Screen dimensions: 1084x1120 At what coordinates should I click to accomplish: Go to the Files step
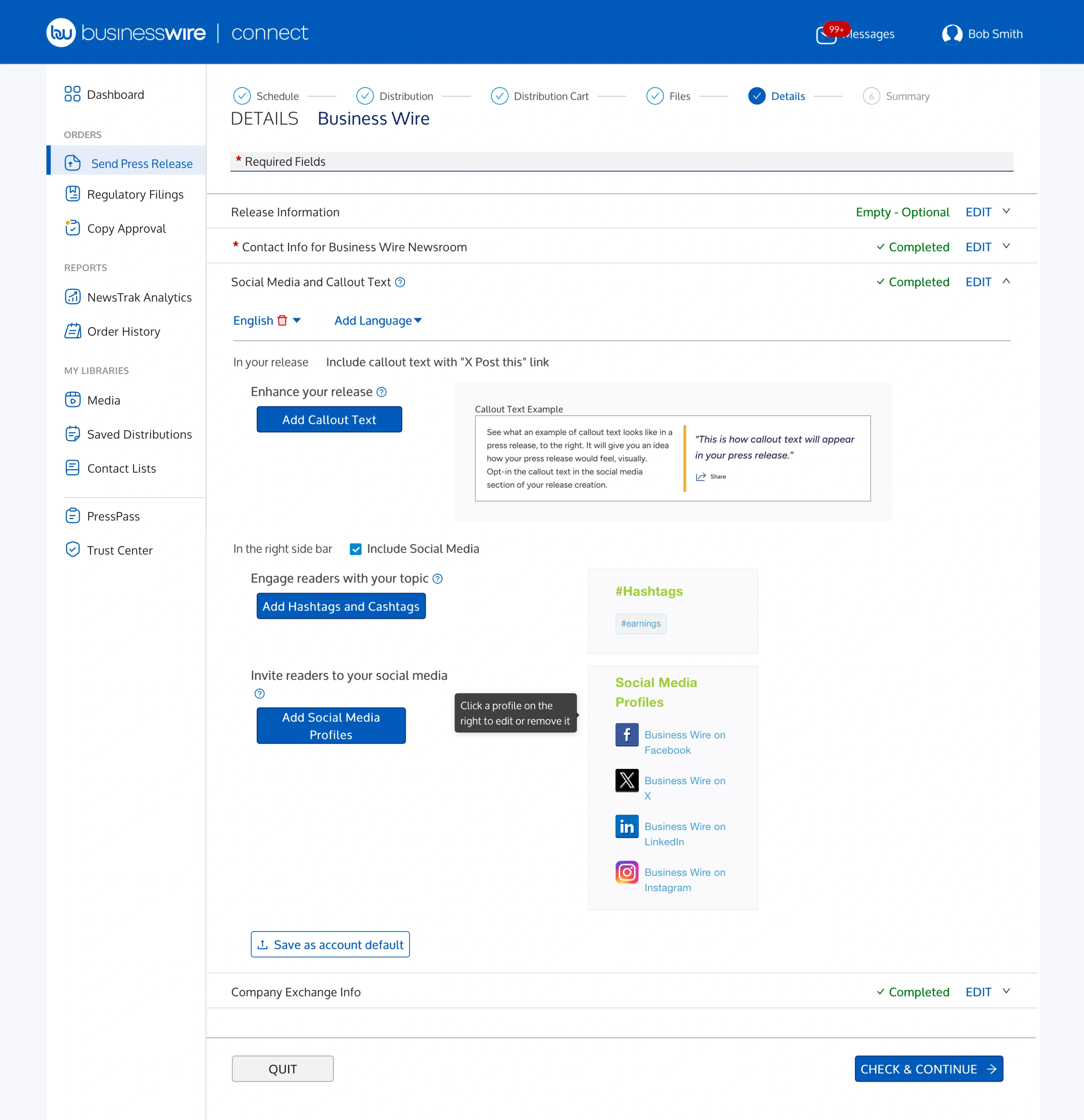[x=668, y=96]
